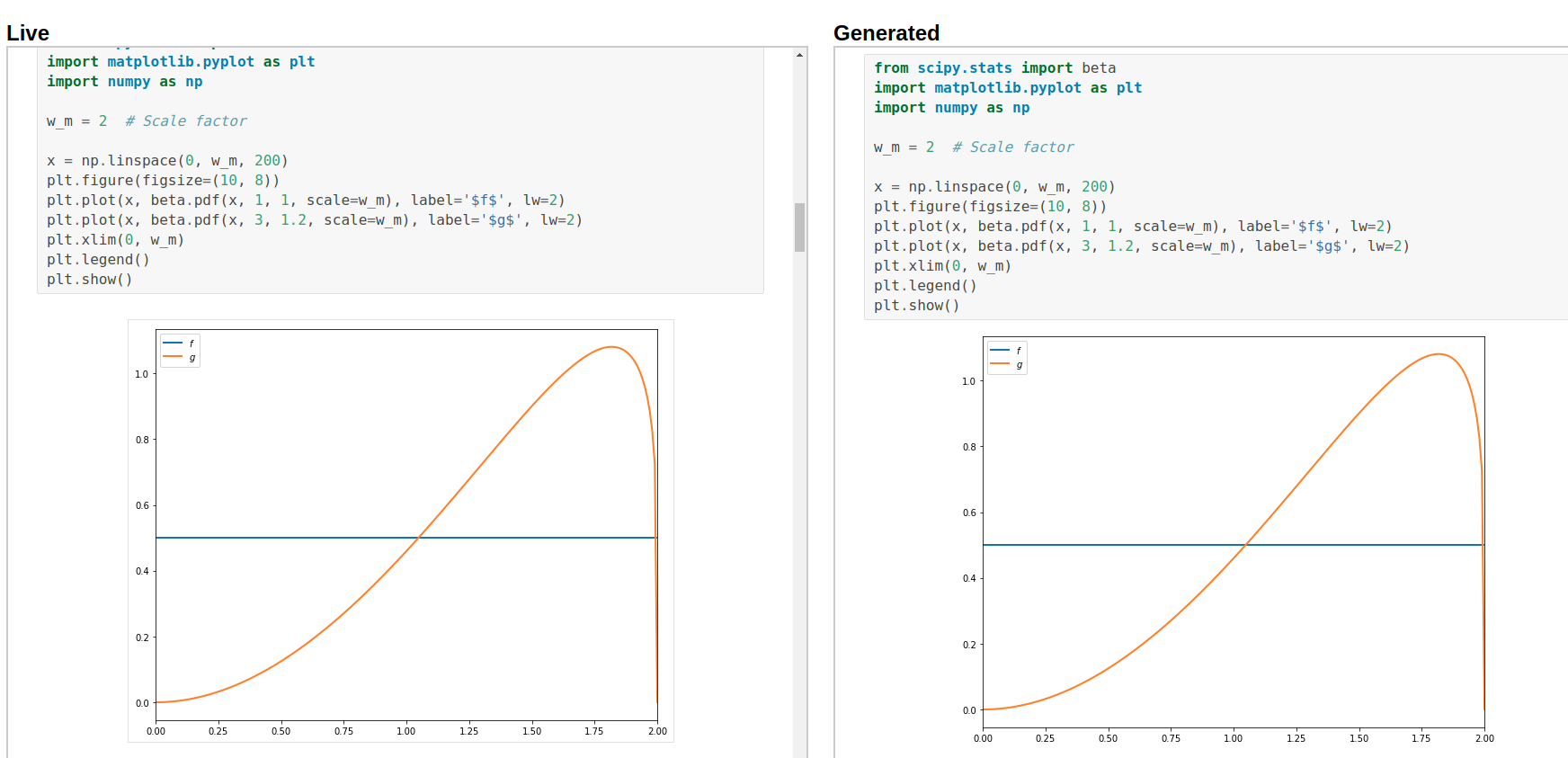Click "import numpy as np" in the Generated panel
The height and width of the screenshot is (758, 1568).
[951, 108]
